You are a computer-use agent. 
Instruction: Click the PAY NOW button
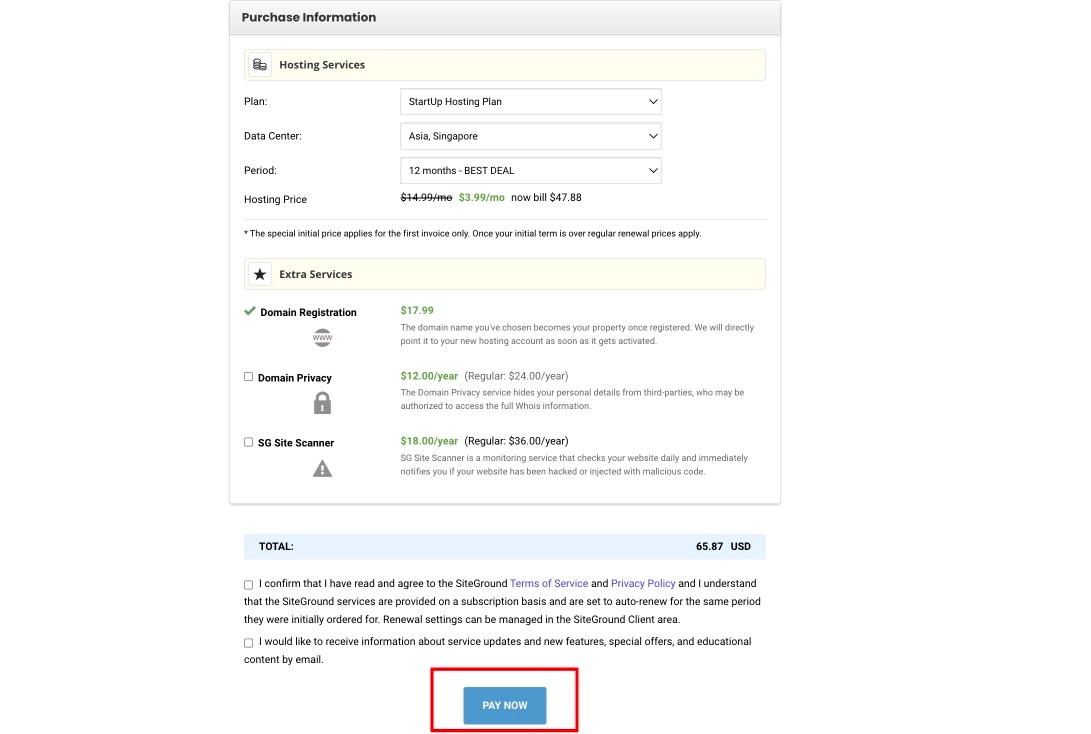(504, 705)
